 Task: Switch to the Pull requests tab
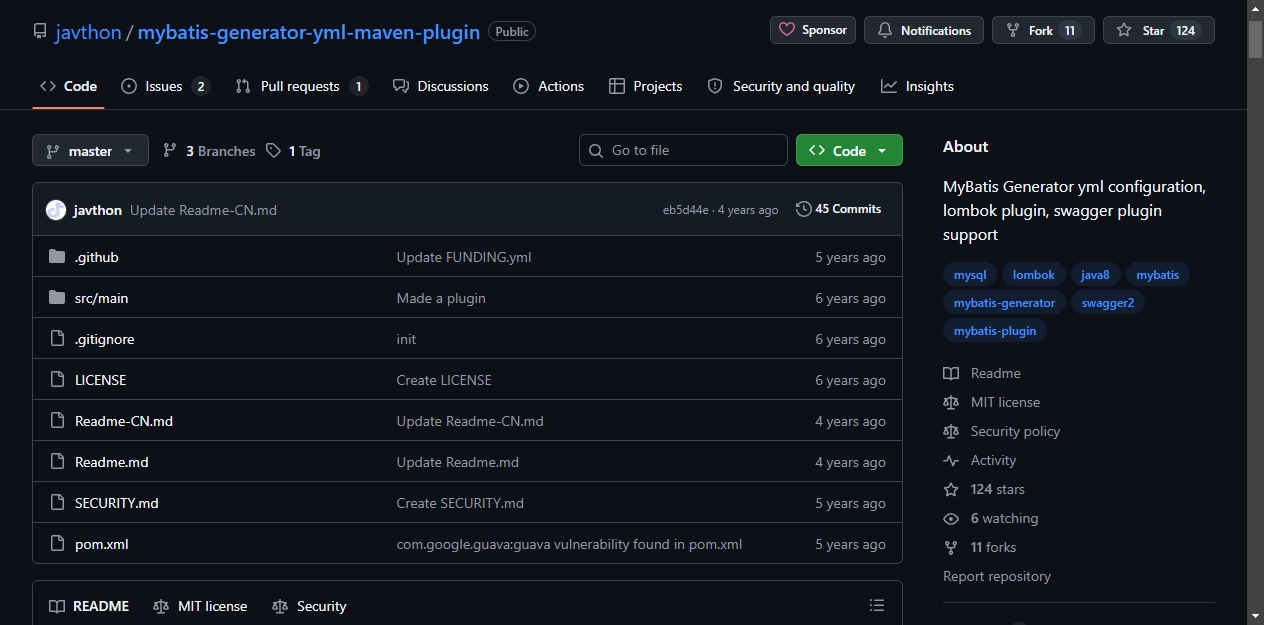301,86
